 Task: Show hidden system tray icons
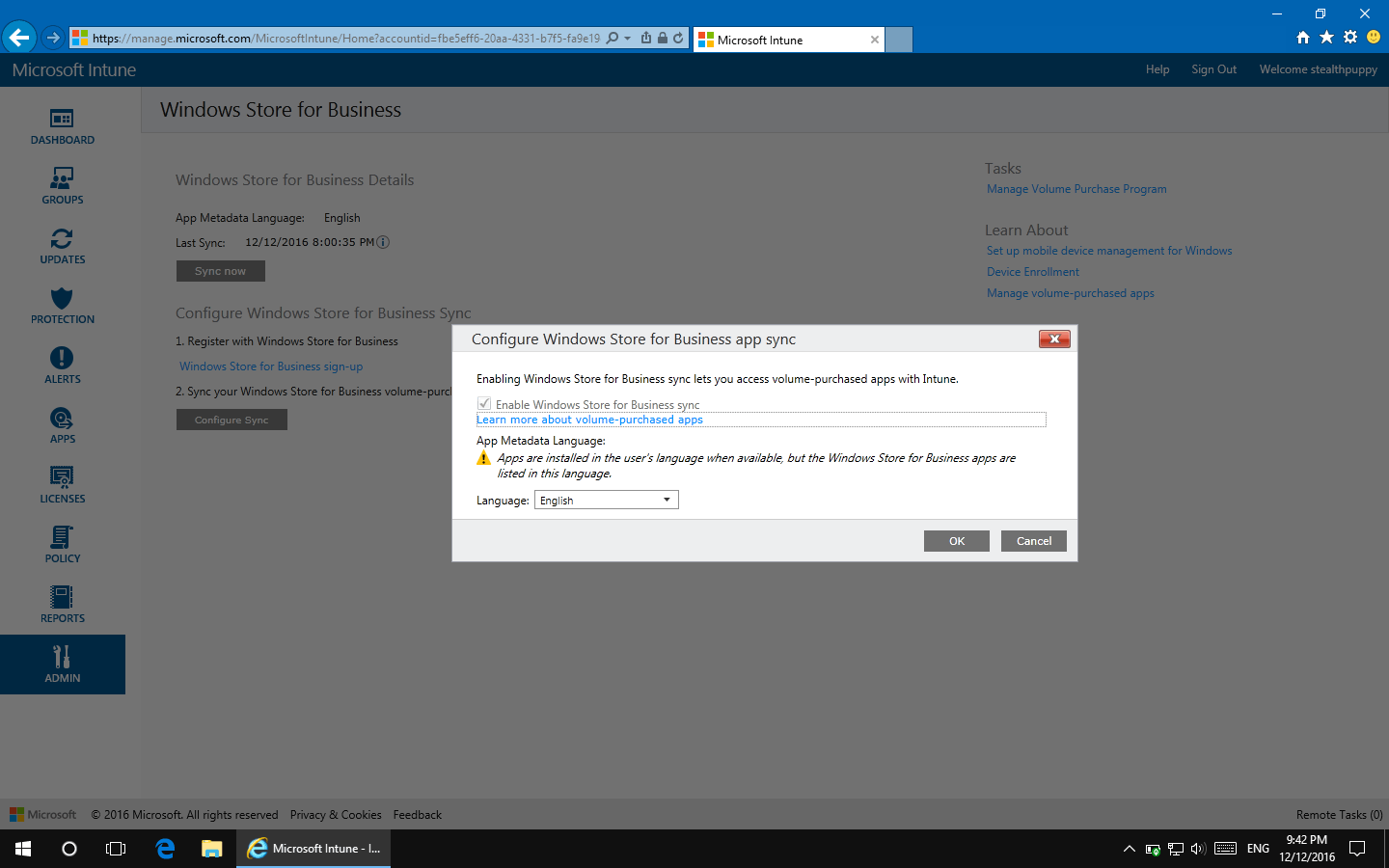[1130, 849]
